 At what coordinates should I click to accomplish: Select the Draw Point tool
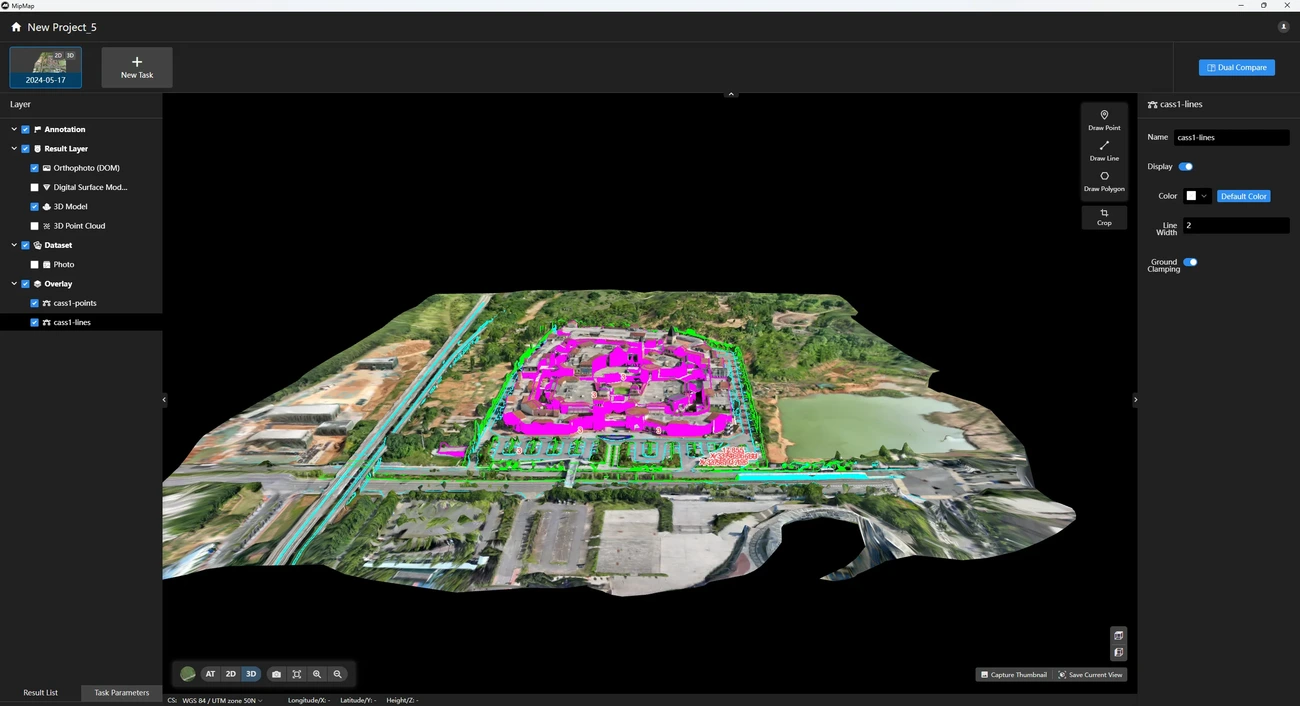tap(1104, 120)
